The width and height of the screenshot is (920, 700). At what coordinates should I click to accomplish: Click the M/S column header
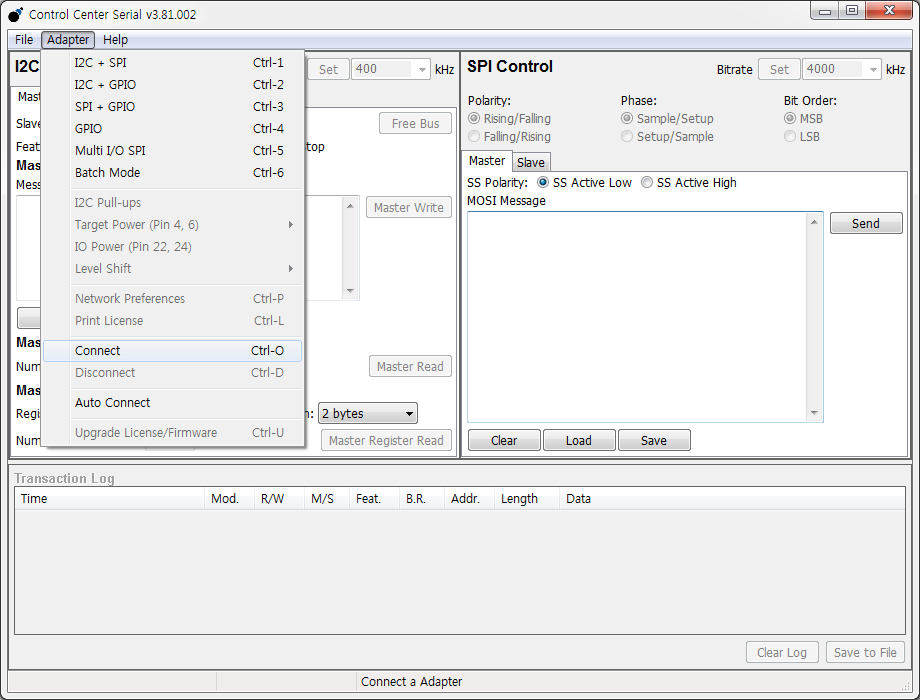[x=327, y=499]
